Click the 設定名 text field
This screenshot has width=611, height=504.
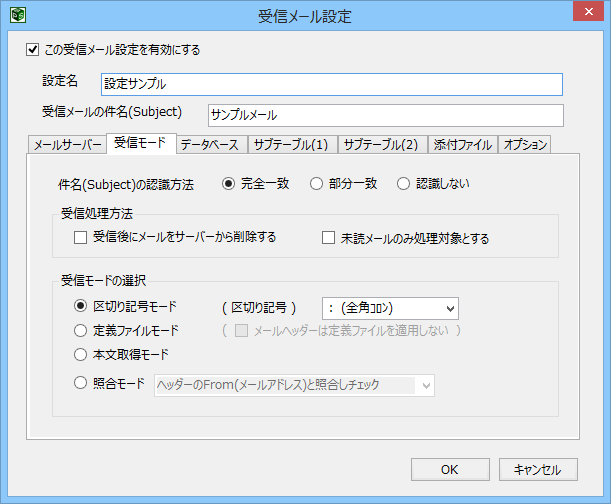331,84
